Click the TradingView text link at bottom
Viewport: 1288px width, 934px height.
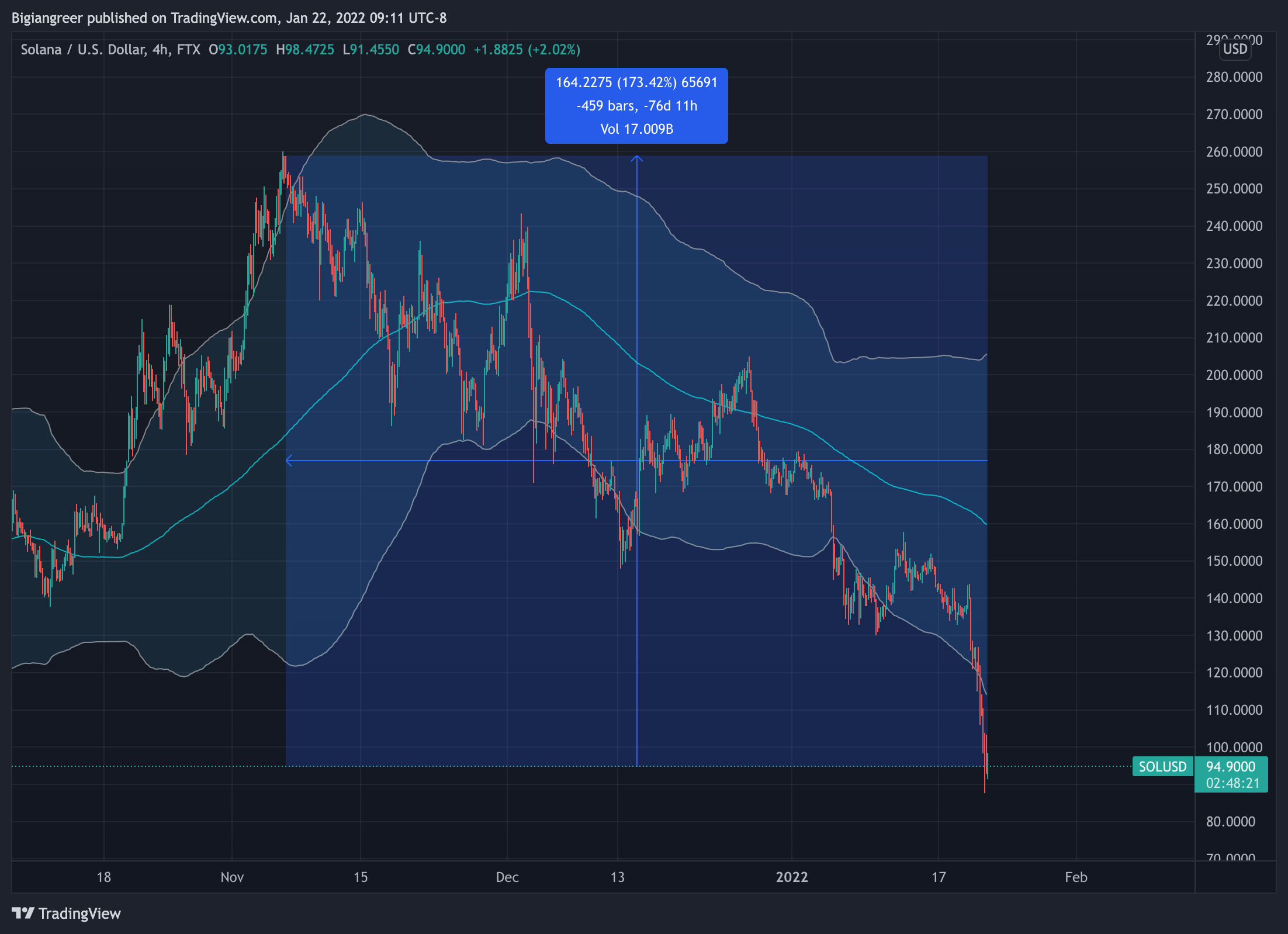pyautogui.click(x=79, y=913)
